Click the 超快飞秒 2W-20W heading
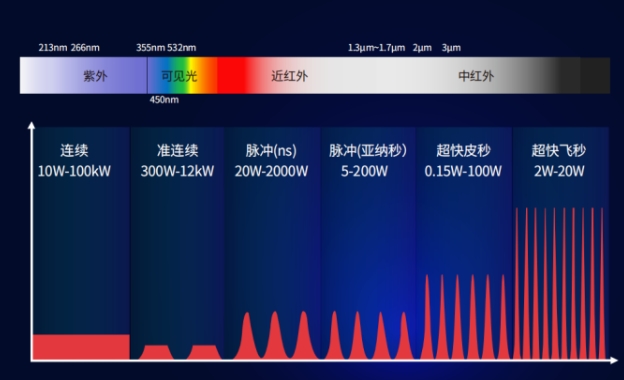 pos(559,161)
